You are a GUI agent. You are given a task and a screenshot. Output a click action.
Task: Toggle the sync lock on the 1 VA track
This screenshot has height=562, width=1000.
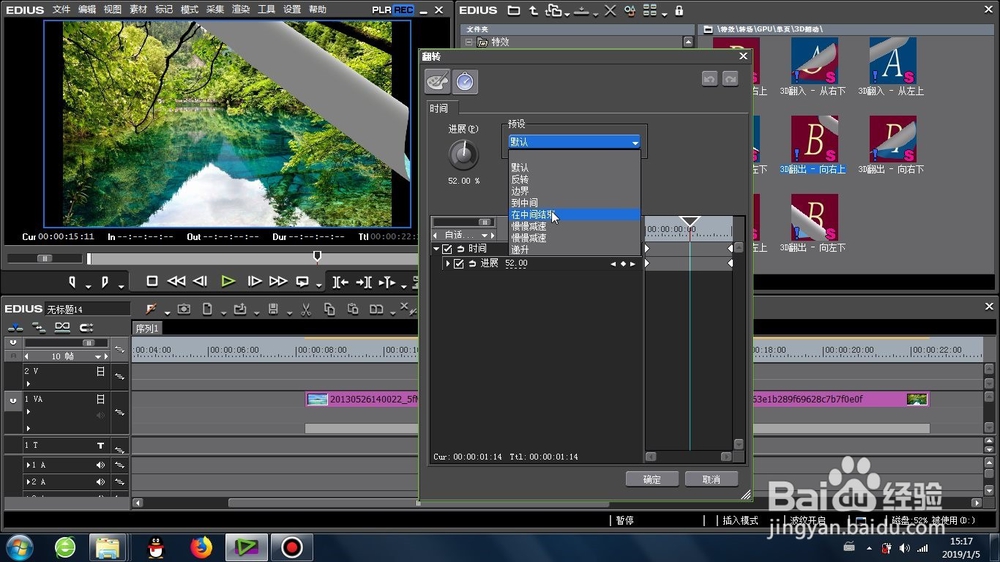coord(119,412)
